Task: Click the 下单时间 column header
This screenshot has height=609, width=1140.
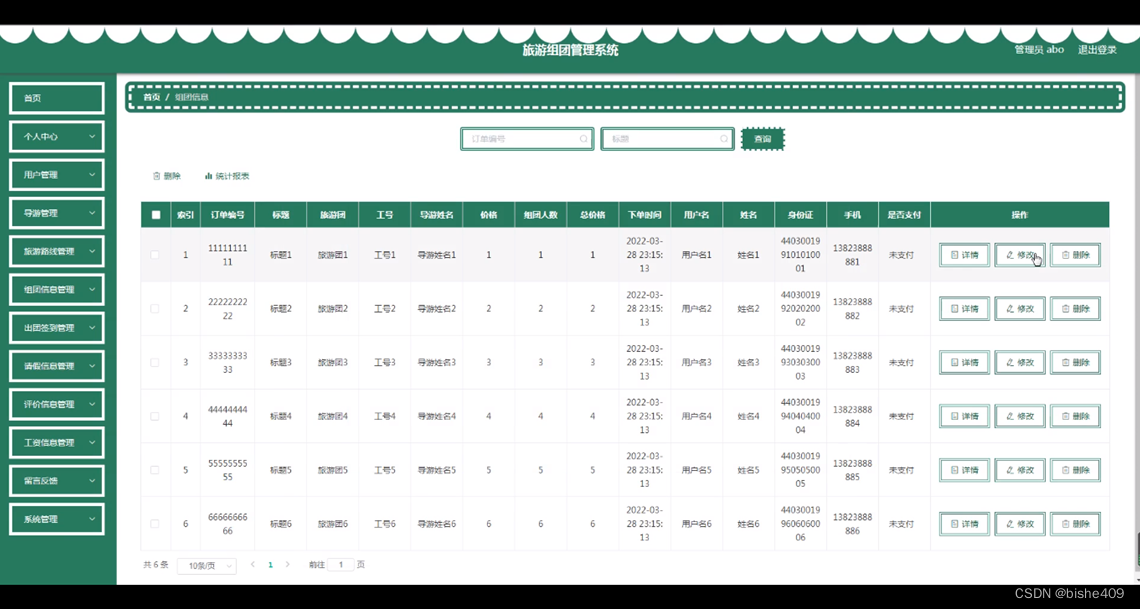Action: [x=645, y=215]
